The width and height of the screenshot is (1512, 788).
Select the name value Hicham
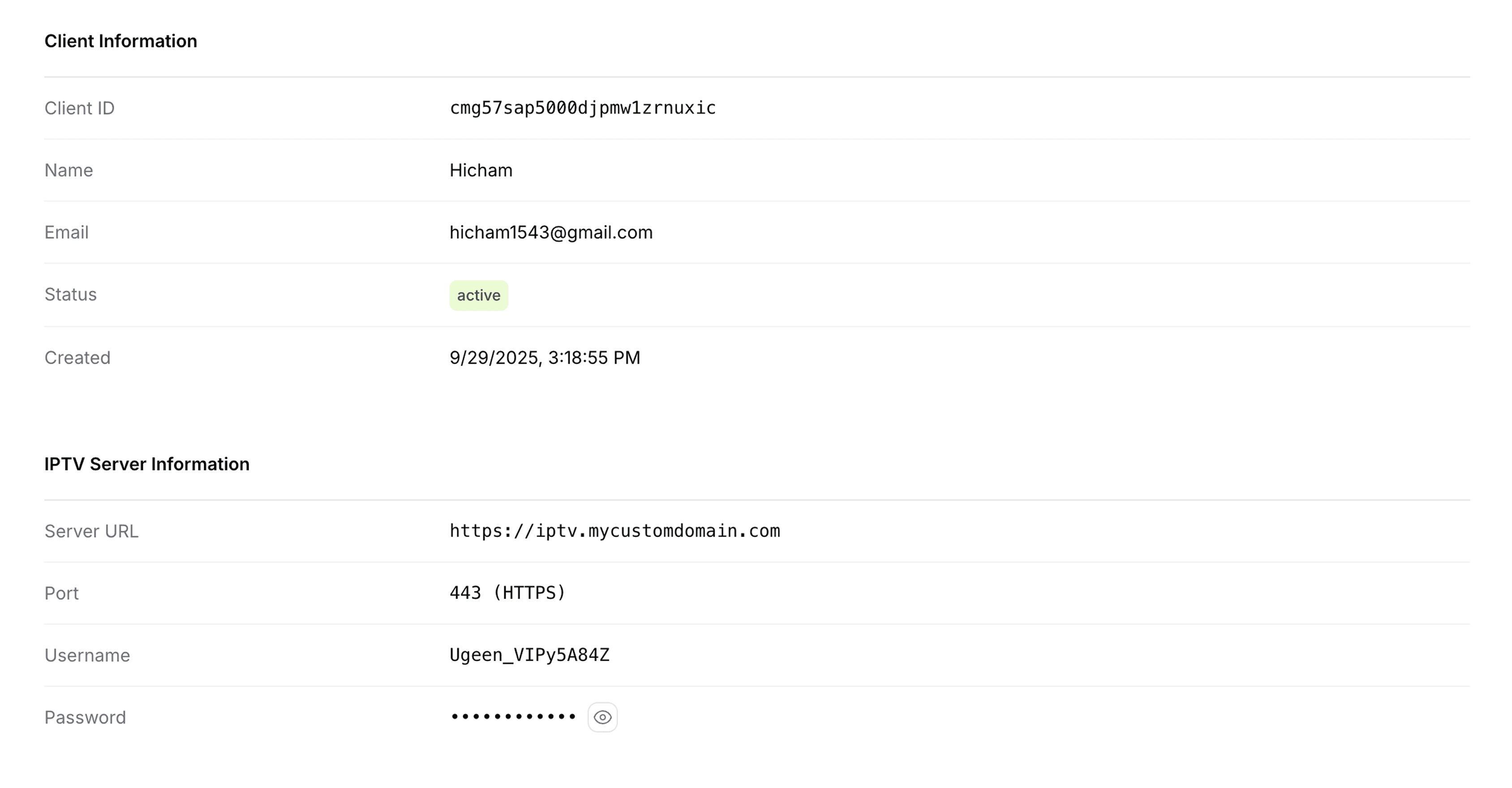(x=481, y=170)
